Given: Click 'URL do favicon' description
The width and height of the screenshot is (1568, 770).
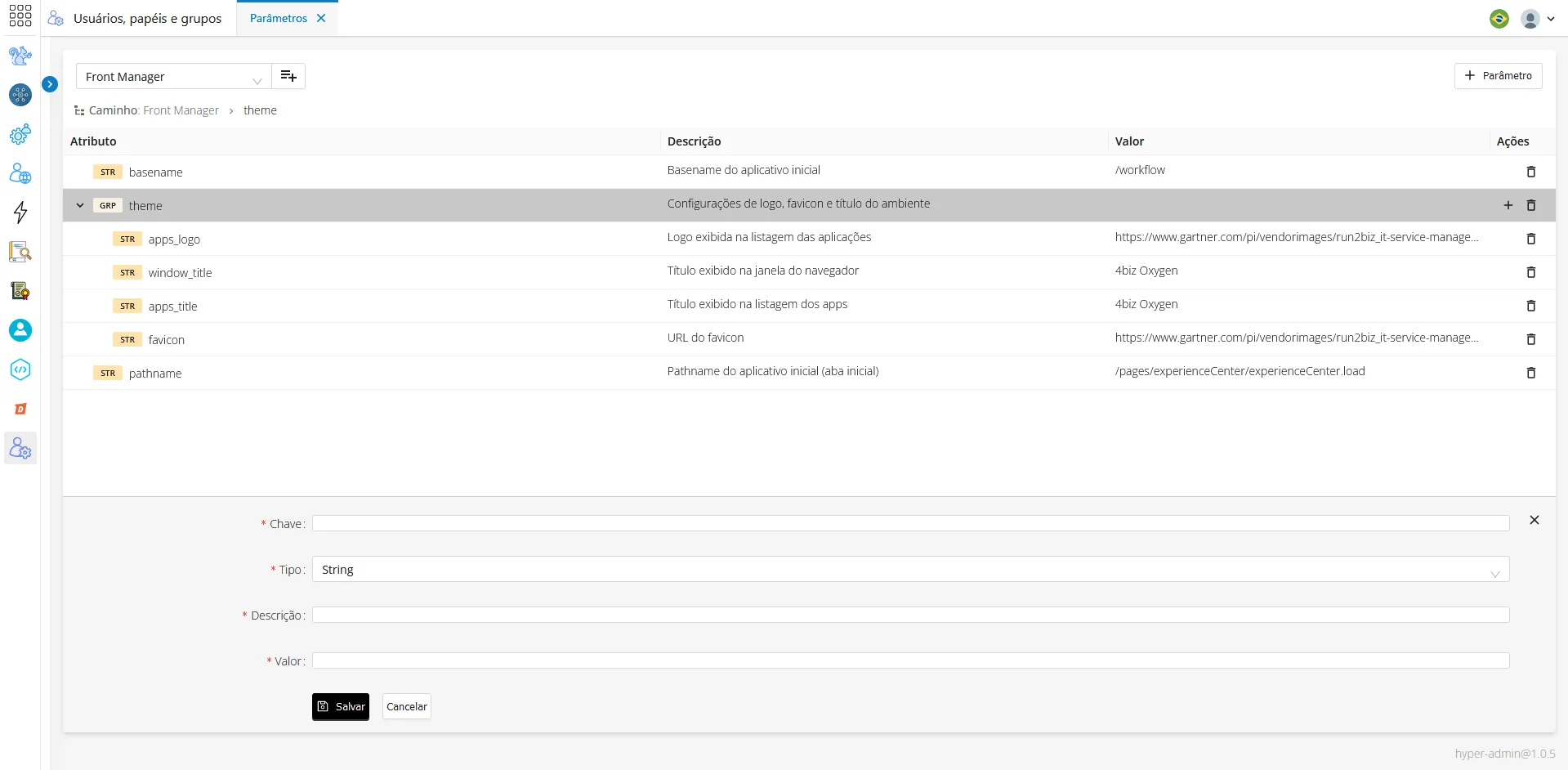Looking at the screenshot, I should [x=705, y=338].
